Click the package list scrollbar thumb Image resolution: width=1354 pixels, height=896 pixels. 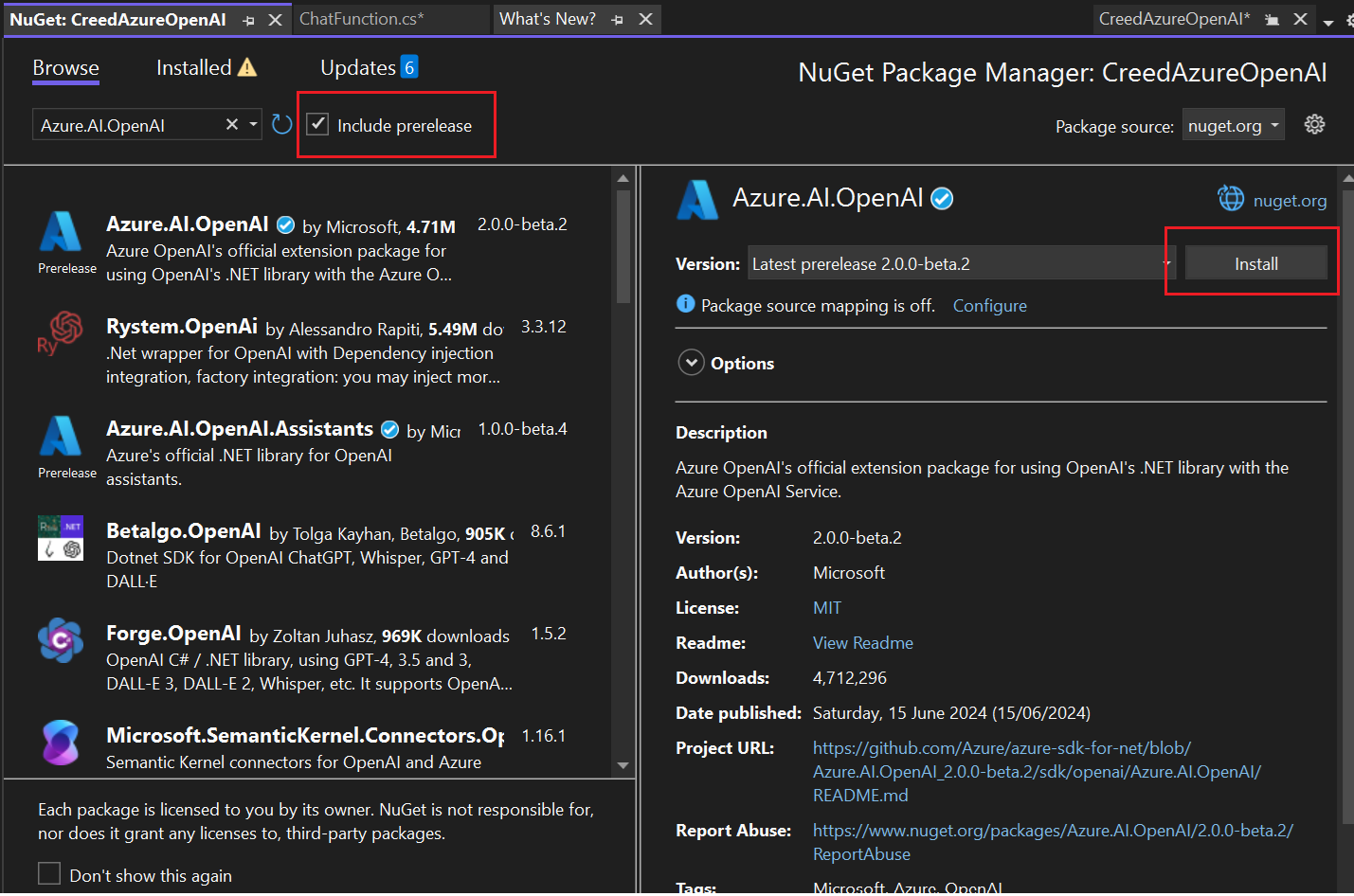623,246
